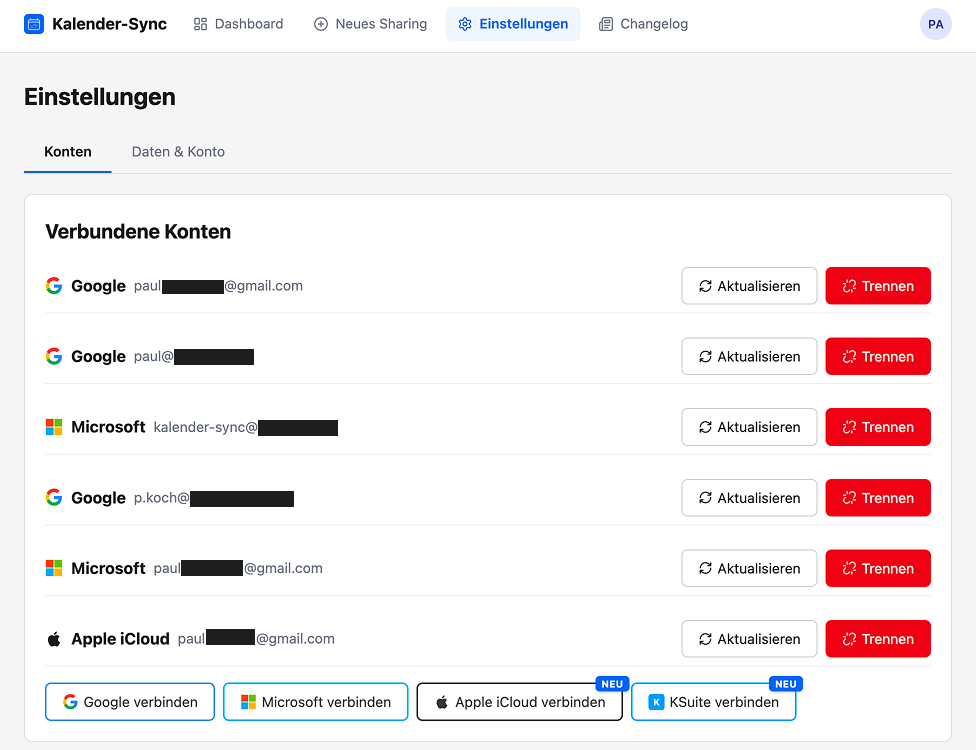Screen dimensions: 976x750
Task: Open the Daten & Konto tab
Action: tap(178, 152)
